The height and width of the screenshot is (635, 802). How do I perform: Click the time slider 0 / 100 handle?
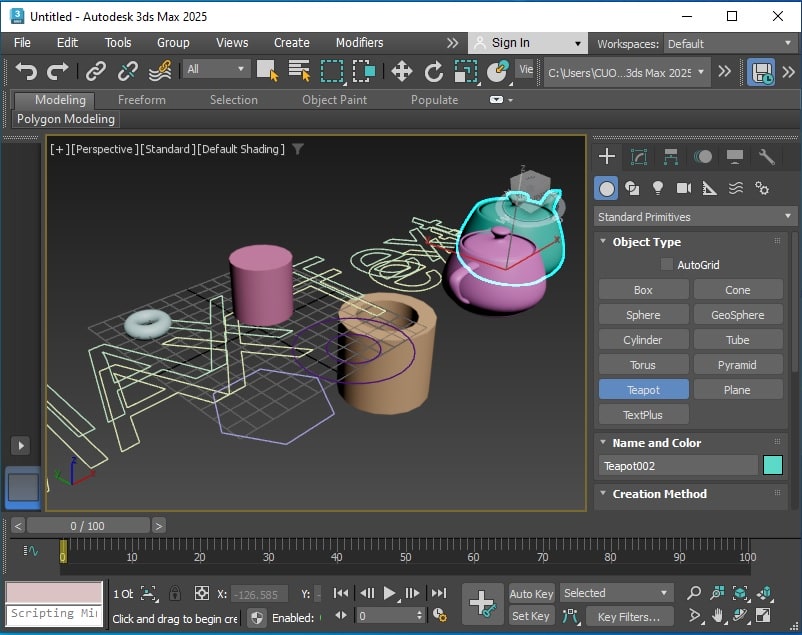88,526
